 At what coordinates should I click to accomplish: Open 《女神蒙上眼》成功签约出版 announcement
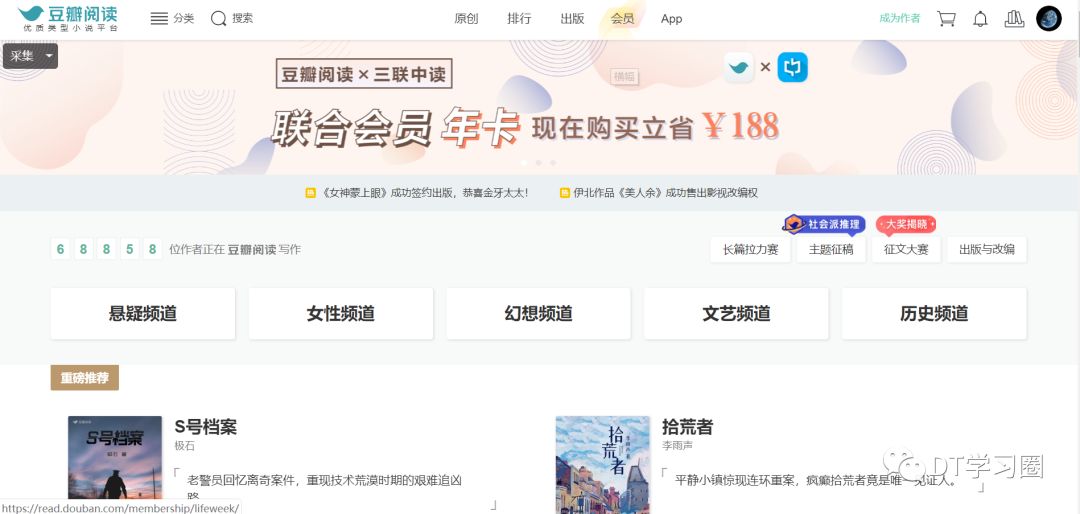coord(425,193)
